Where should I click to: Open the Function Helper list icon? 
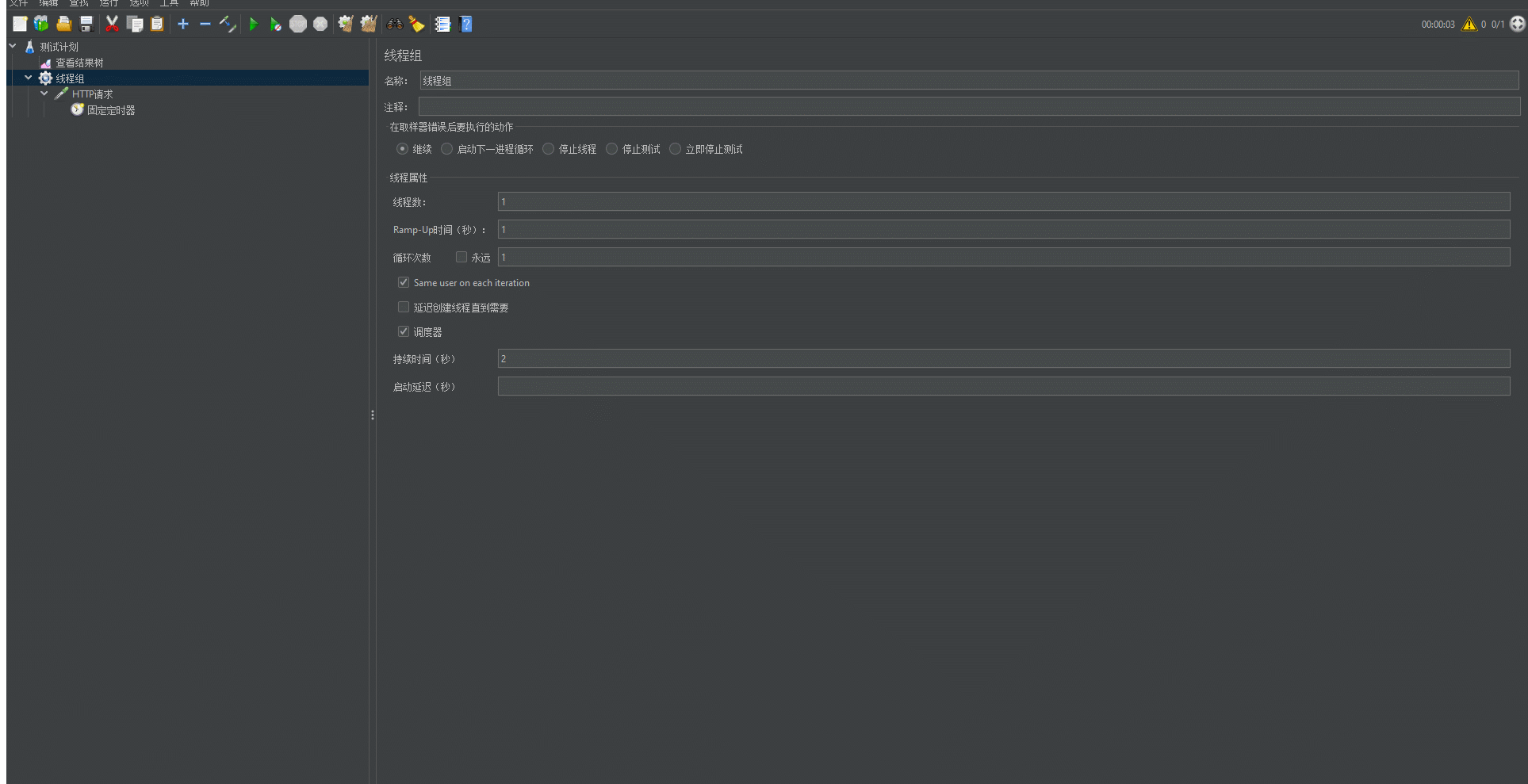442,25
